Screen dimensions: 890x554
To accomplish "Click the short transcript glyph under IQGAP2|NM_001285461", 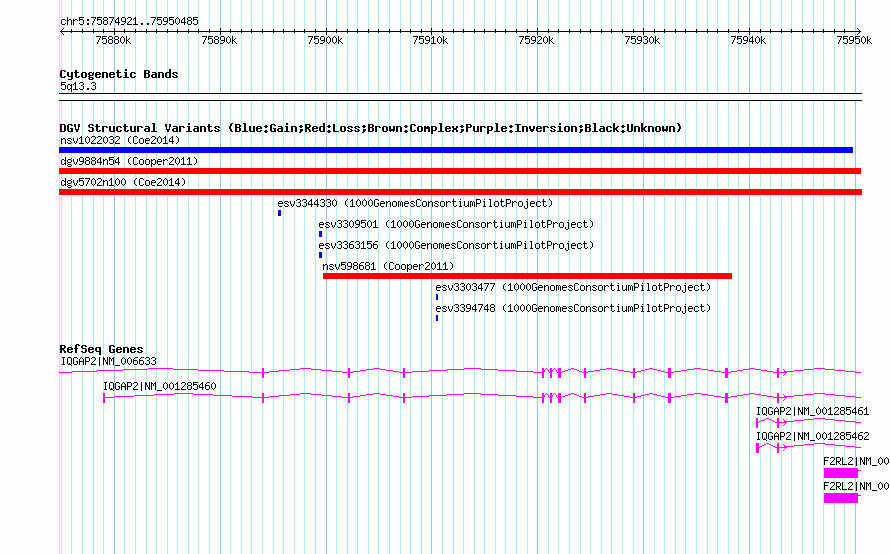I will click(808, 422).
